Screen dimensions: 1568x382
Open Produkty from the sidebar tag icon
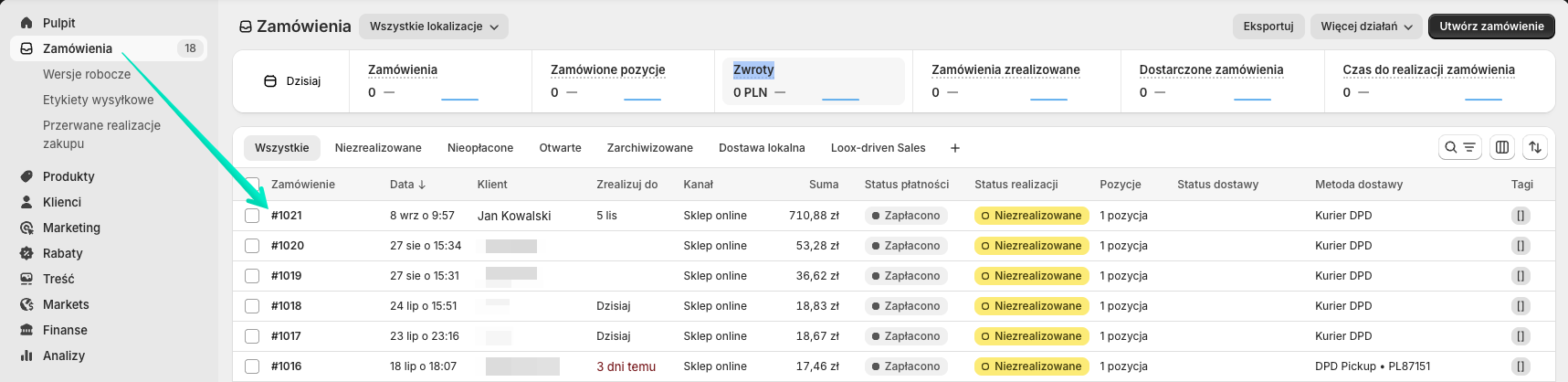click(x=26, y=176)
